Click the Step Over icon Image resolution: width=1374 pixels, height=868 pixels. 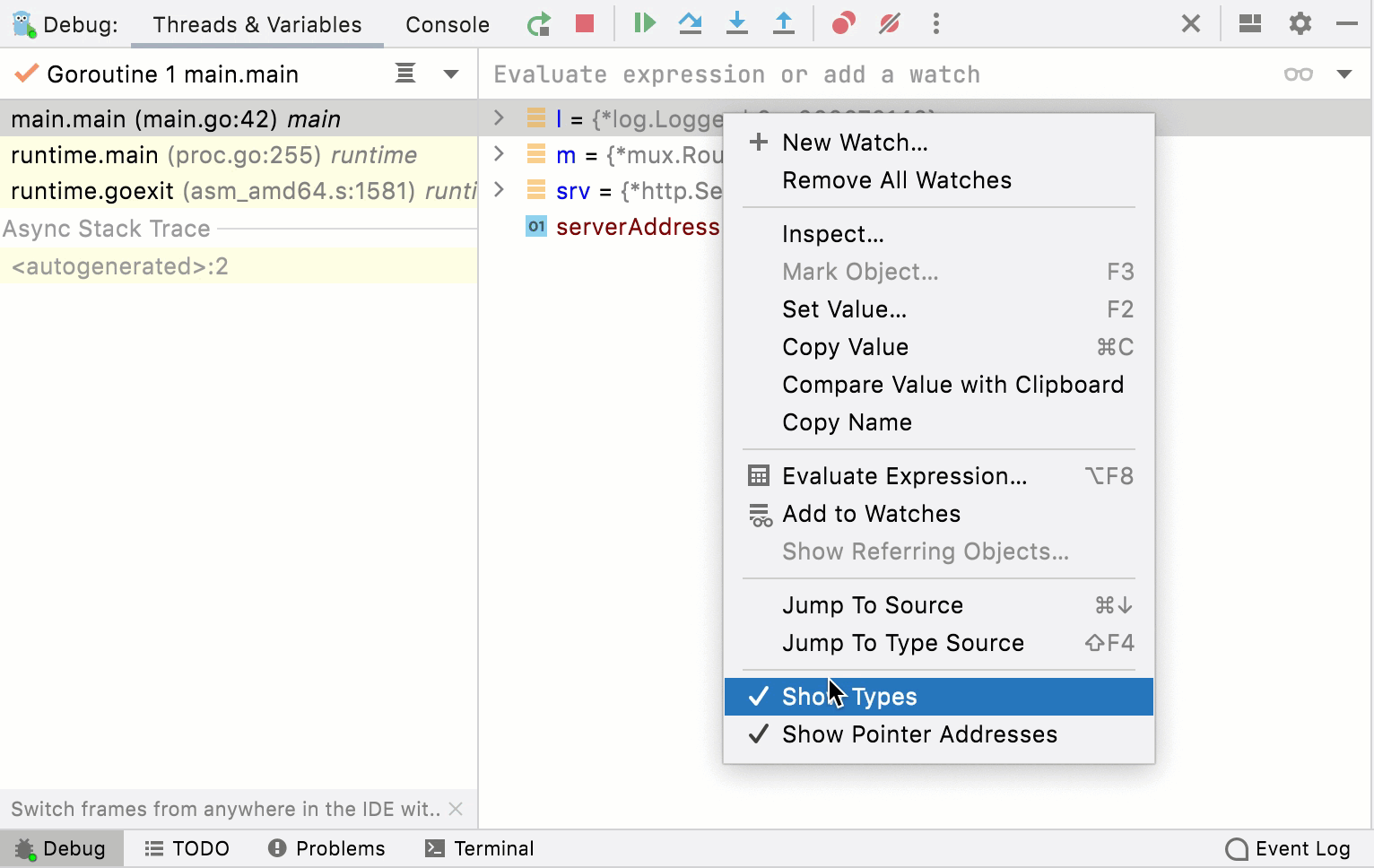(x=691, y=23)
